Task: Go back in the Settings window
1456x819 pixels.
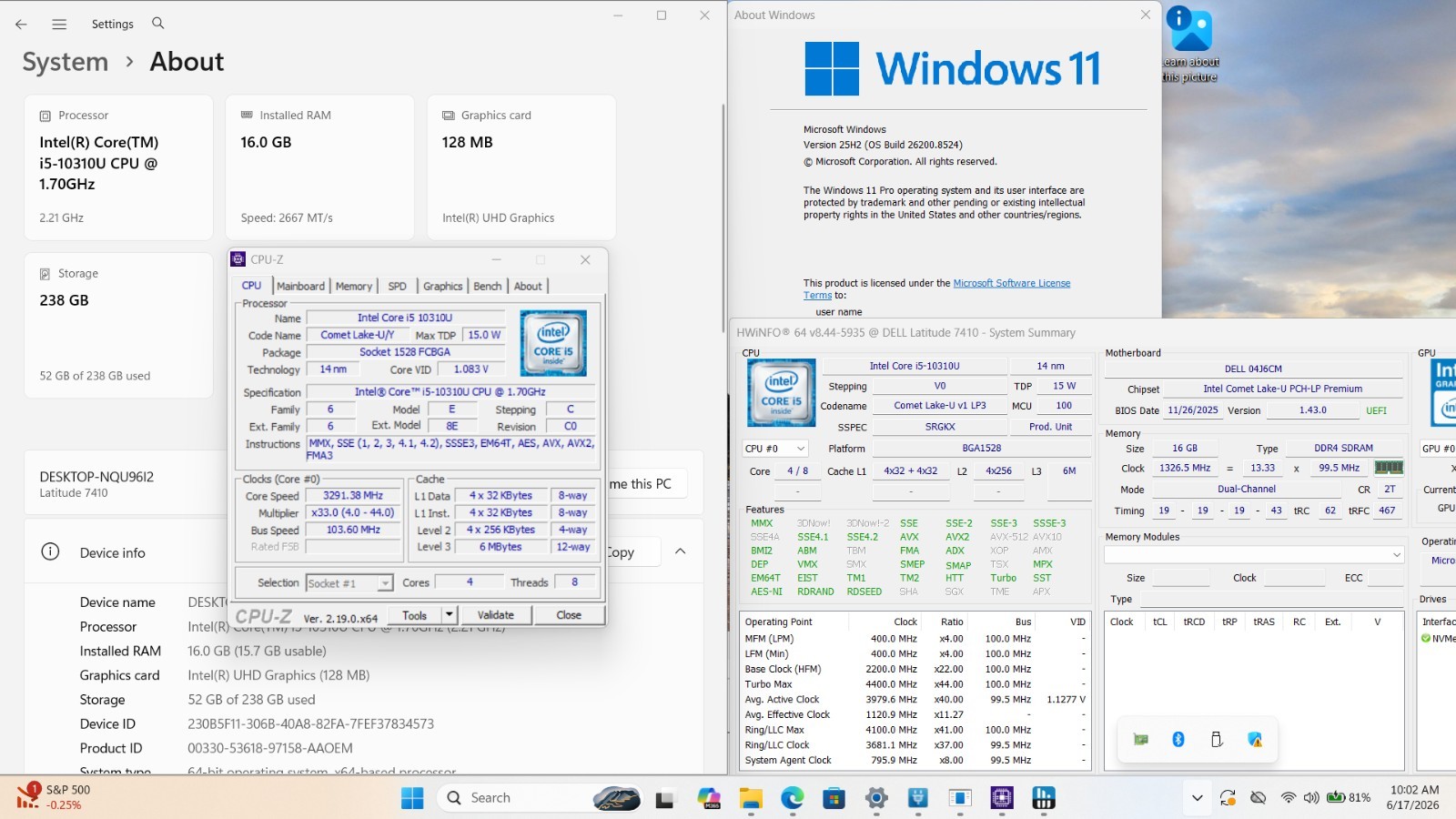Action: point(21,25)
